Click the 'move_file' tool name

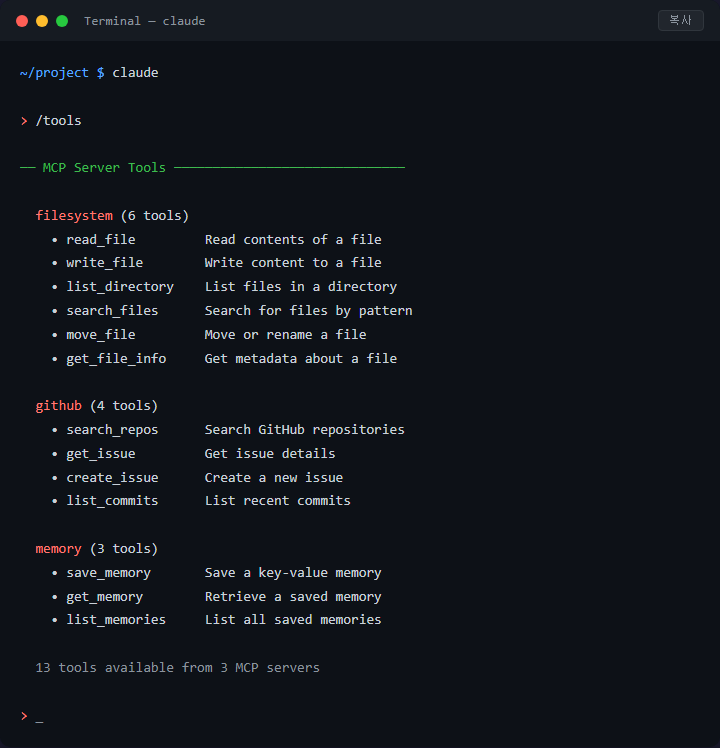point(101,334)
